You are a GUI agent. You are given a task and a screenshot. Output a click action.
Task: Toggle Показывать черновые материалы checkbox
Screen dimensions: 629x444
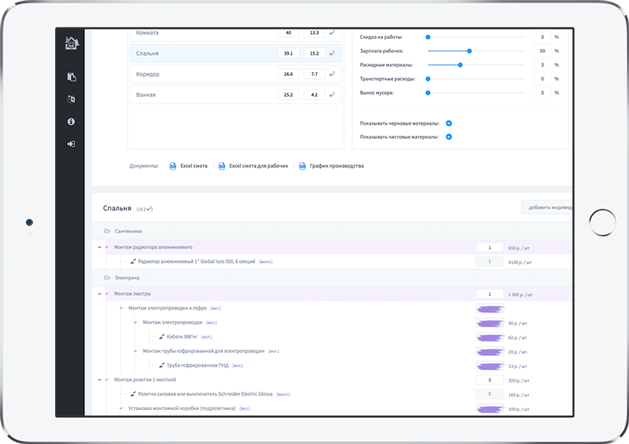[x=449, y=123]
